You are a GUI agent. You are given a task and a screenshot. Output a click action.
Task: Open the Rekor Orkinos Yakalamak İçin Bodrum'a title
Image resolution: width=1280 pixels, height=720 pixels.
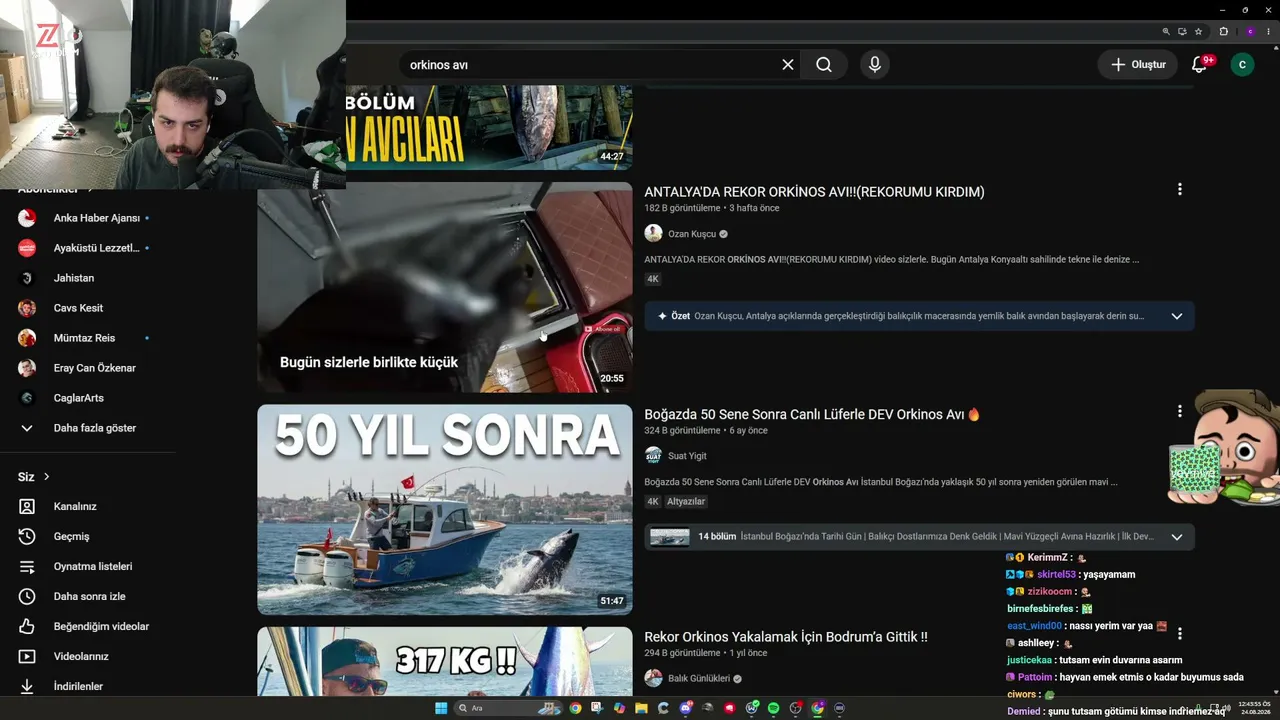click(786, 637)
